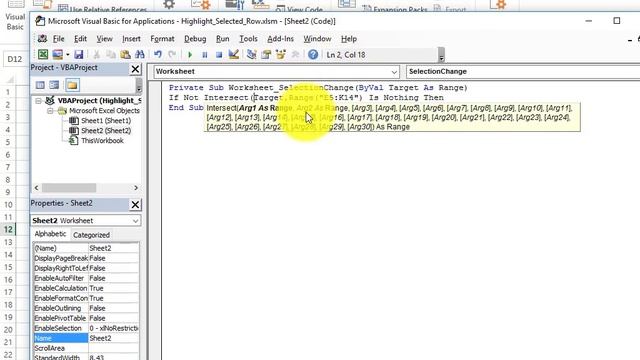Image resolution: width=640 pixels, height=360 pixels.
Task: Open the Insert menu
Action: tap(131, 39)
